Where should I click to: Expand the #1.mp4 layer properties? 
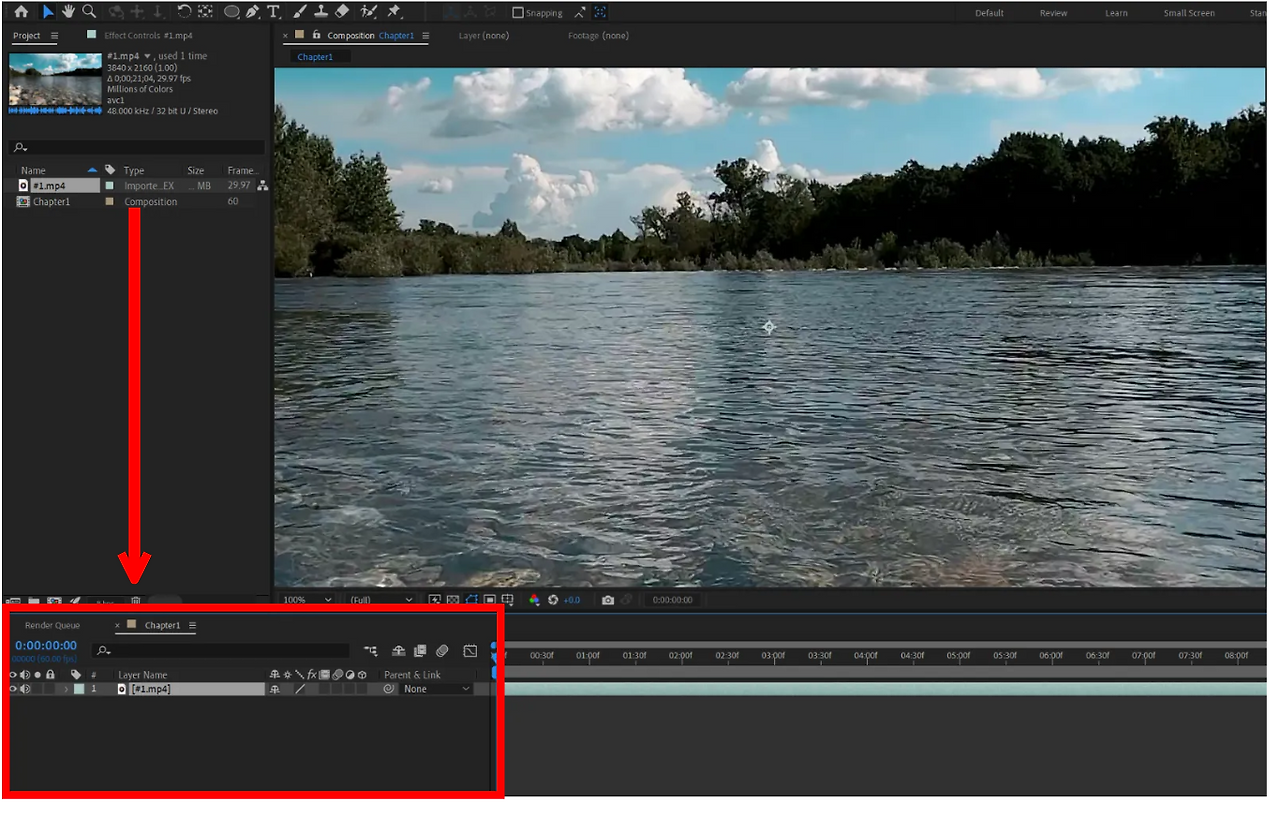click(66, 689)
